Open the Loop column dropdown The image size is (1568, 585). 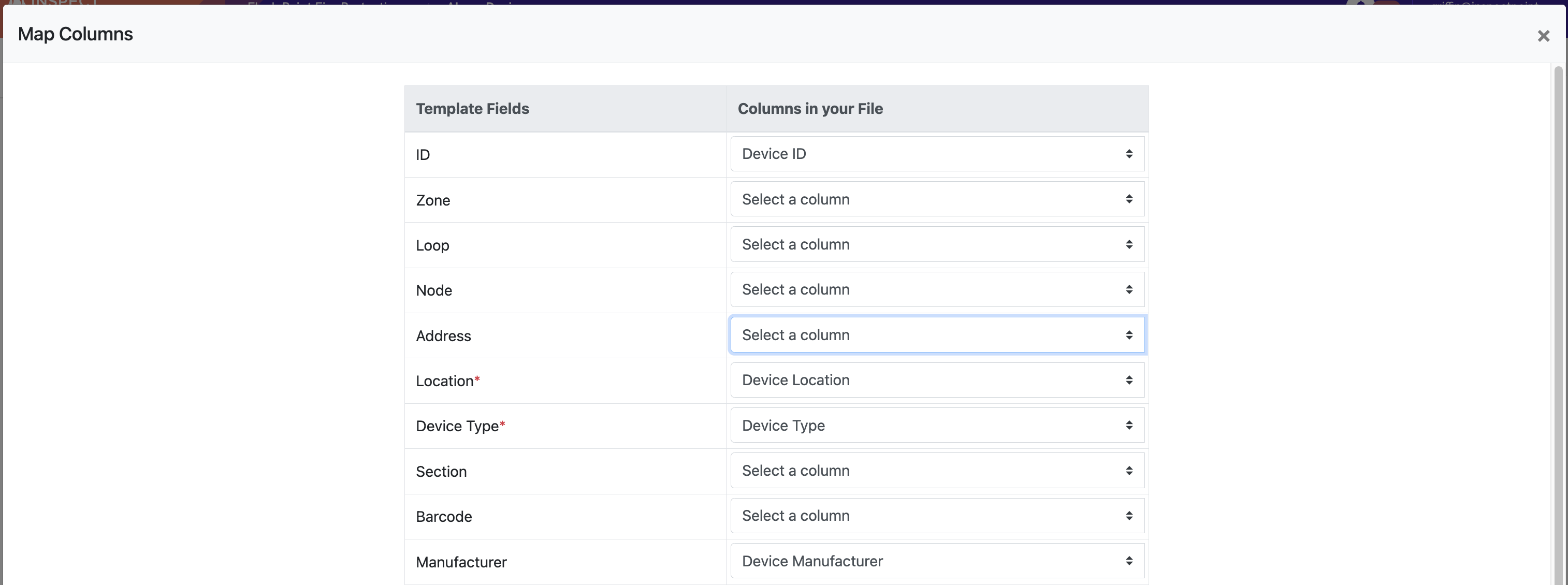pyautogui.click(x=937, y=244)
